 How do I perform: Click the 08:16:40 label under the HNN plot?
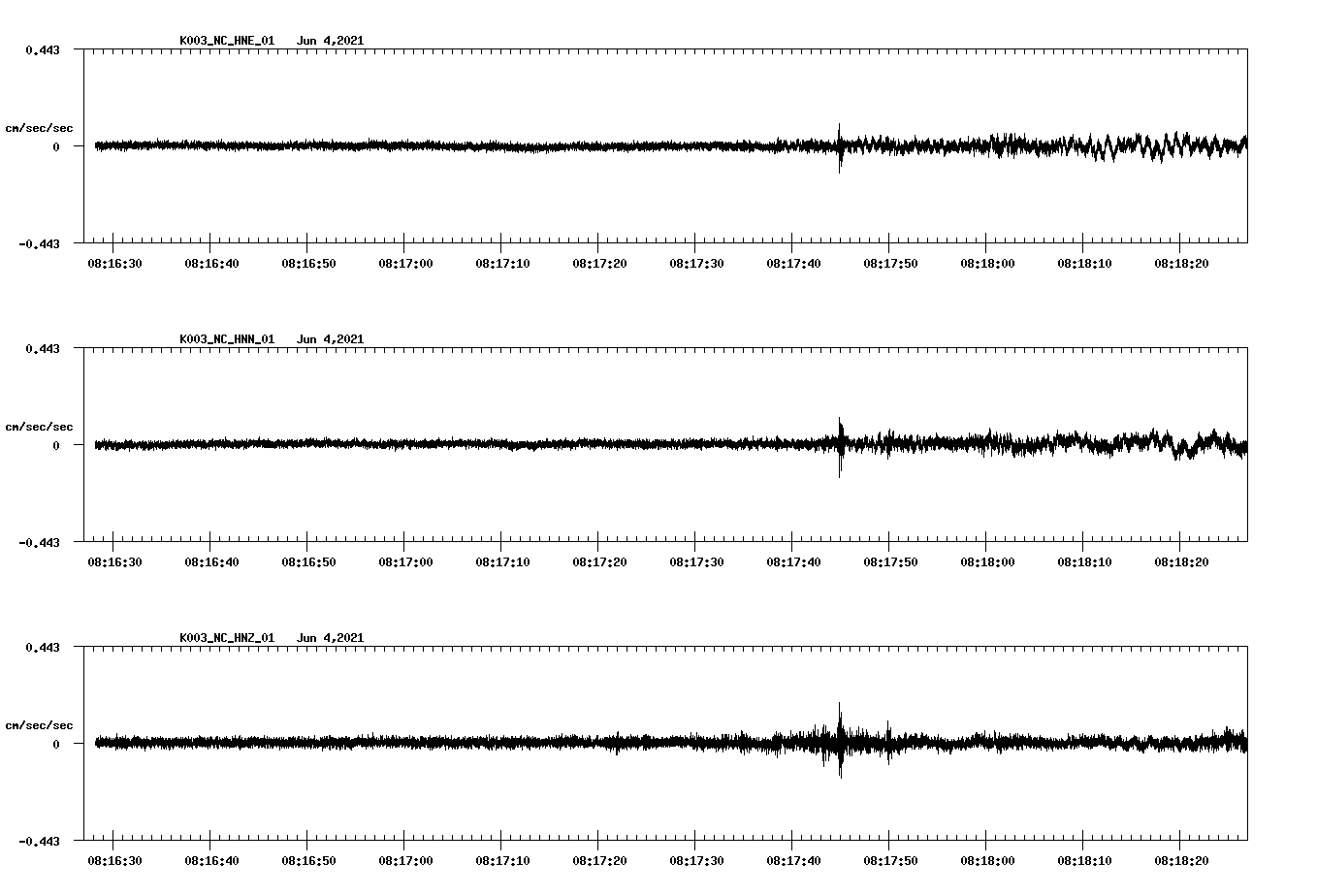[211, 561]
